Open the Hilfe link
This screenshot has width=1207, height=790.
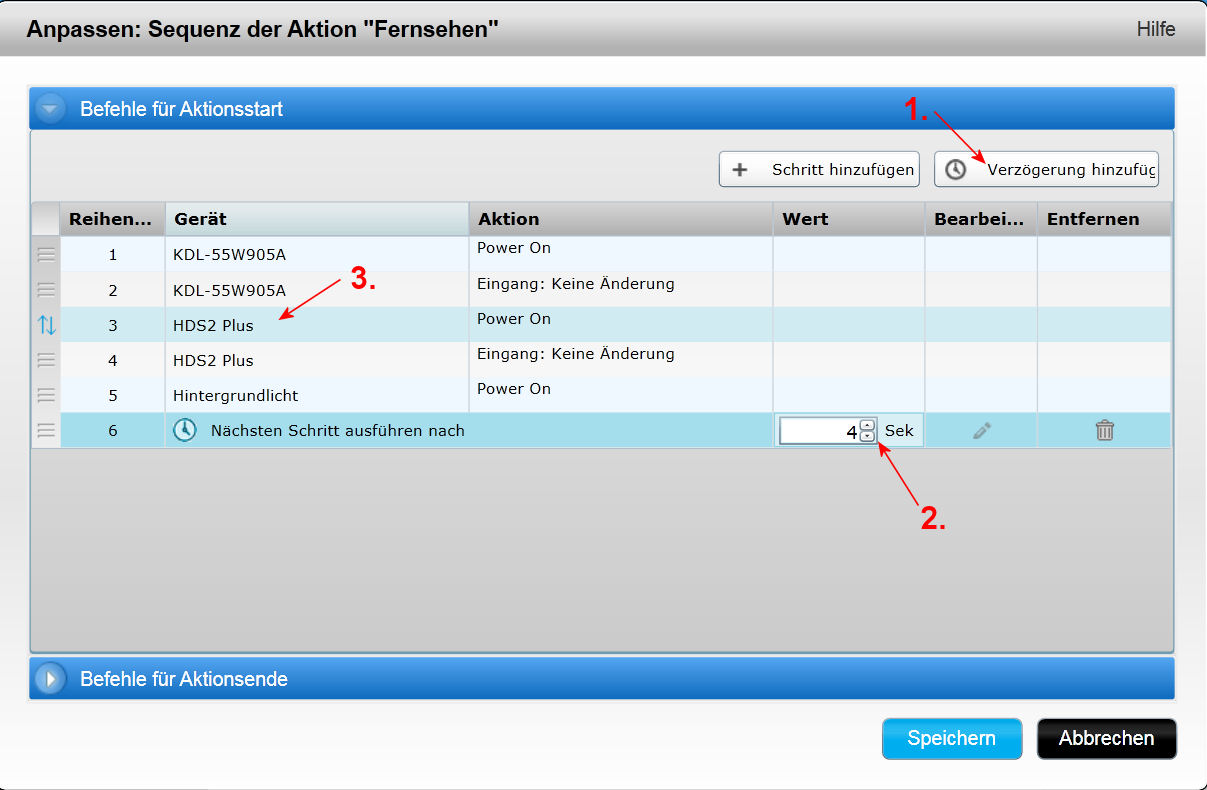1155,29
